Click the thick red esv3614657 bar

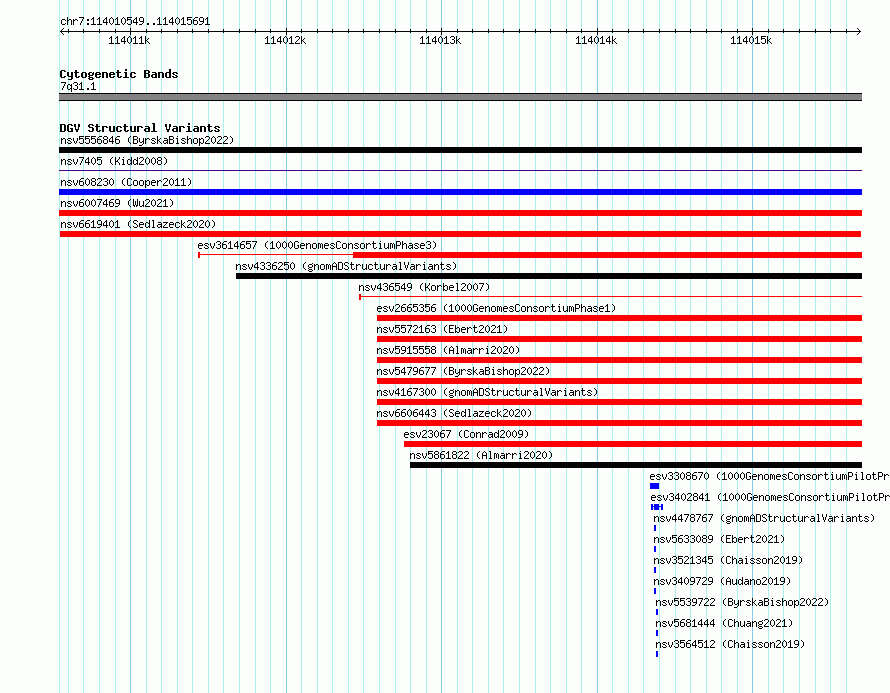(x=607, y=255)
